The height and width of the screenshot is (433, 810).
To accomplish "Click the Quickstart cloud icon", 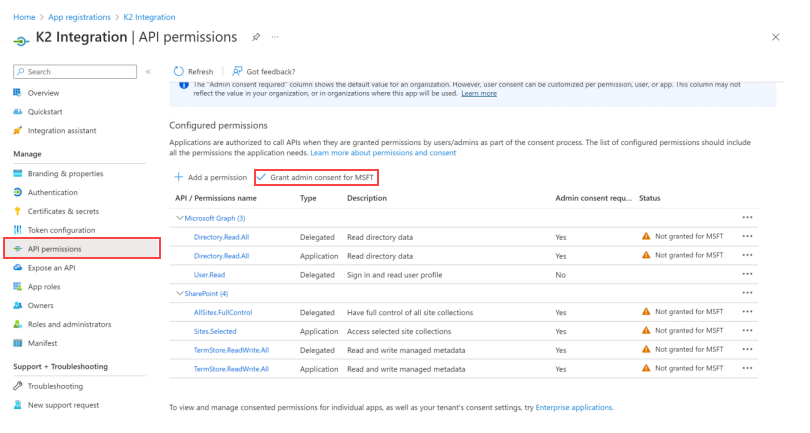I will click(18, 112).
